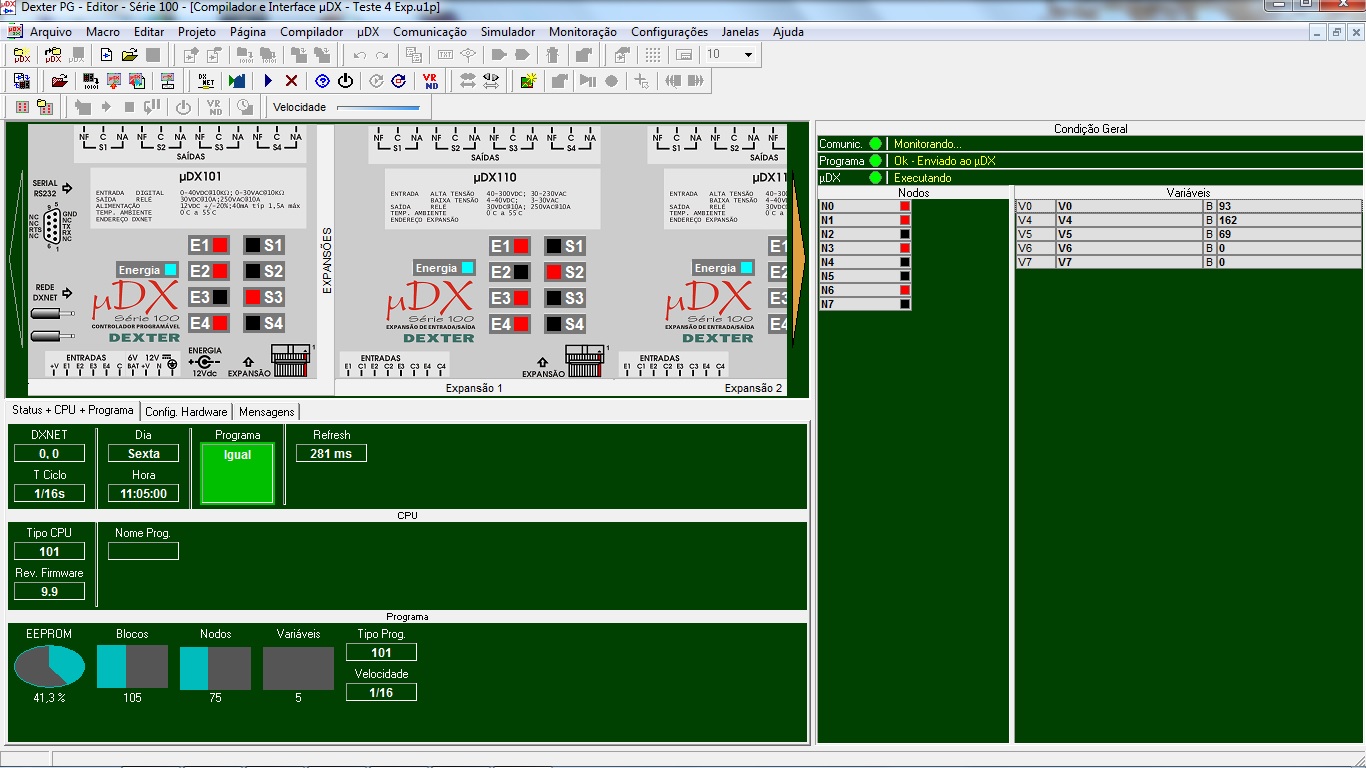Toggle the N6 node state square
The image size is (1366, 768).
tap(905, 290)
